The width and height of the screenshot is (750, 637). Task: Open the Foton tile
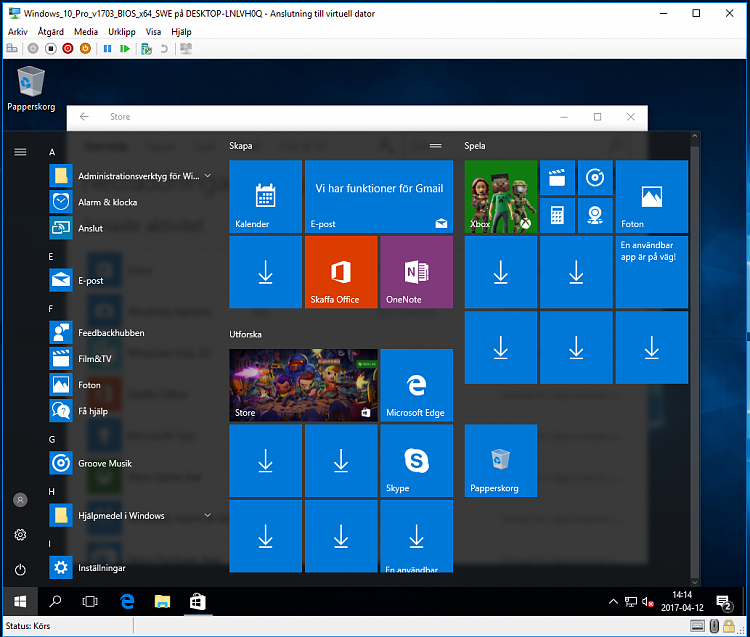(x=652, y=197)
